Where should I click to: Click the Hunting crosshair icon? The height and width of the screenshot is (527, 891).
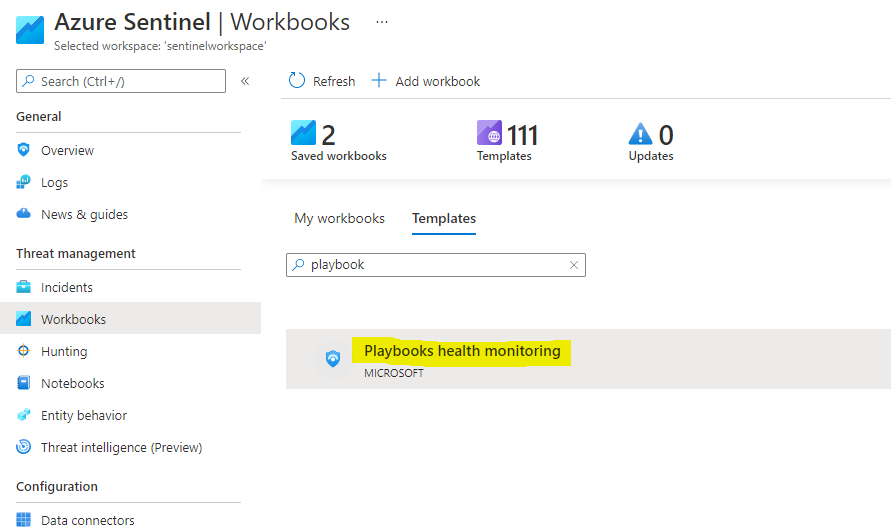23,351
